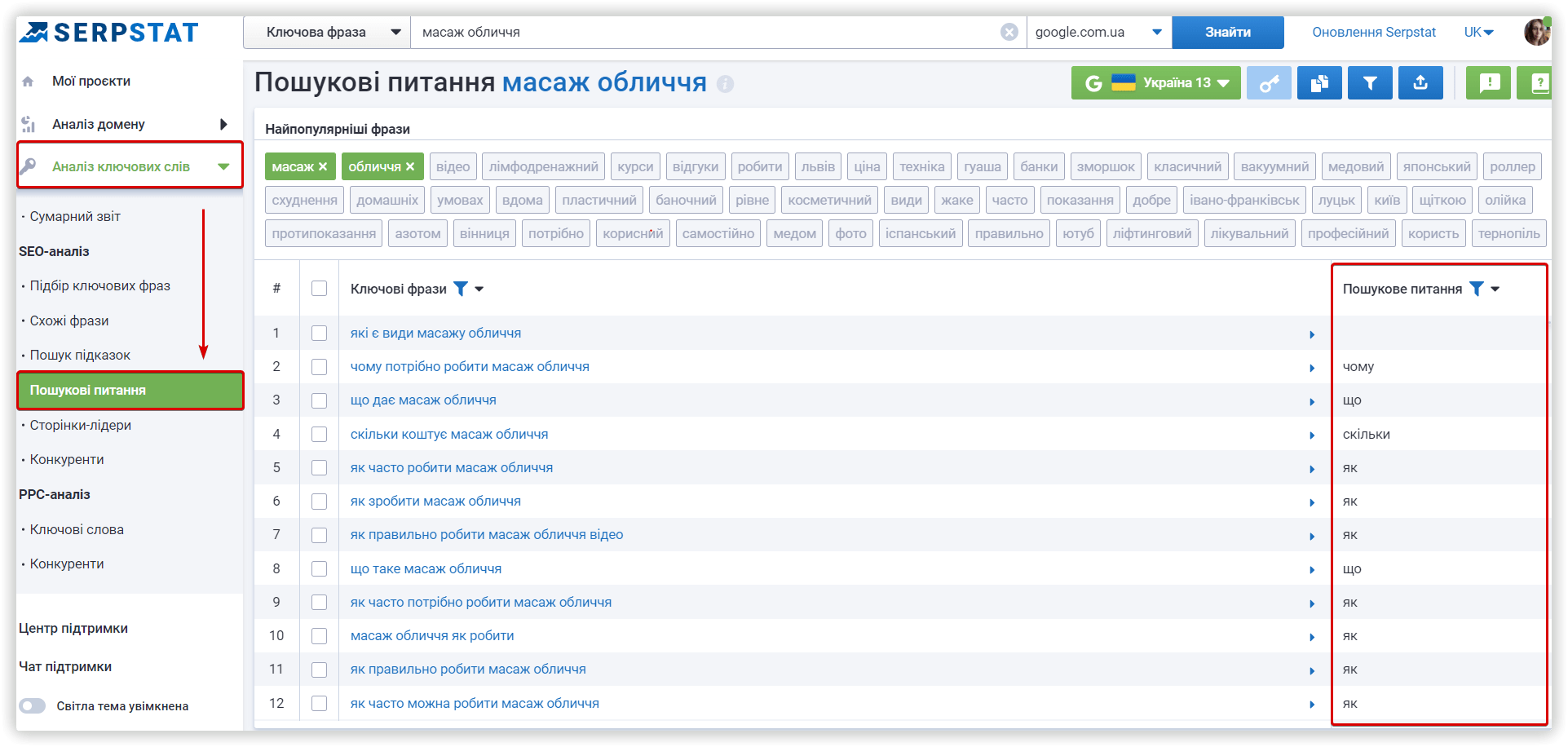Open filter icon in Ключові фрази column

pos(461,289)
